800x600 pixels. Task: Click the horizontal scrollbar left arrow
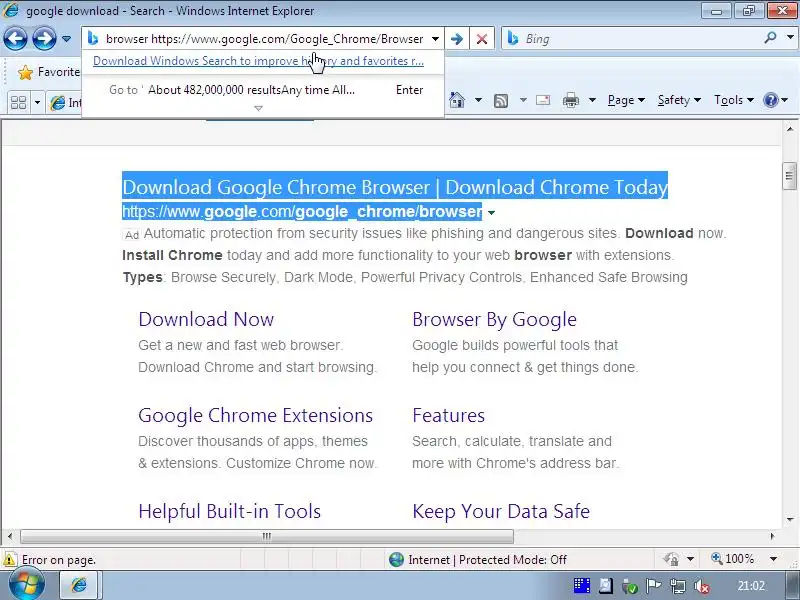(10, 536)
